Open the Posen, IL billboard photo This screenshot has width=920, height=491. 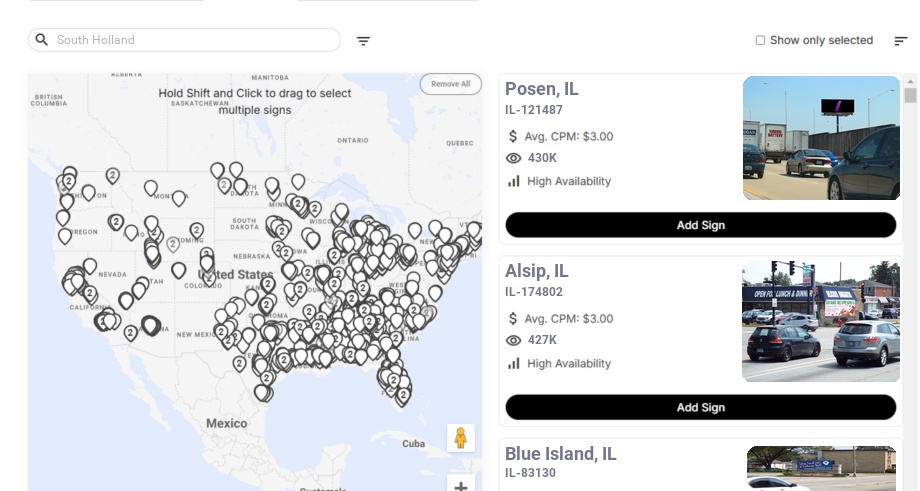pyautogui.click(x=821, y=138)
